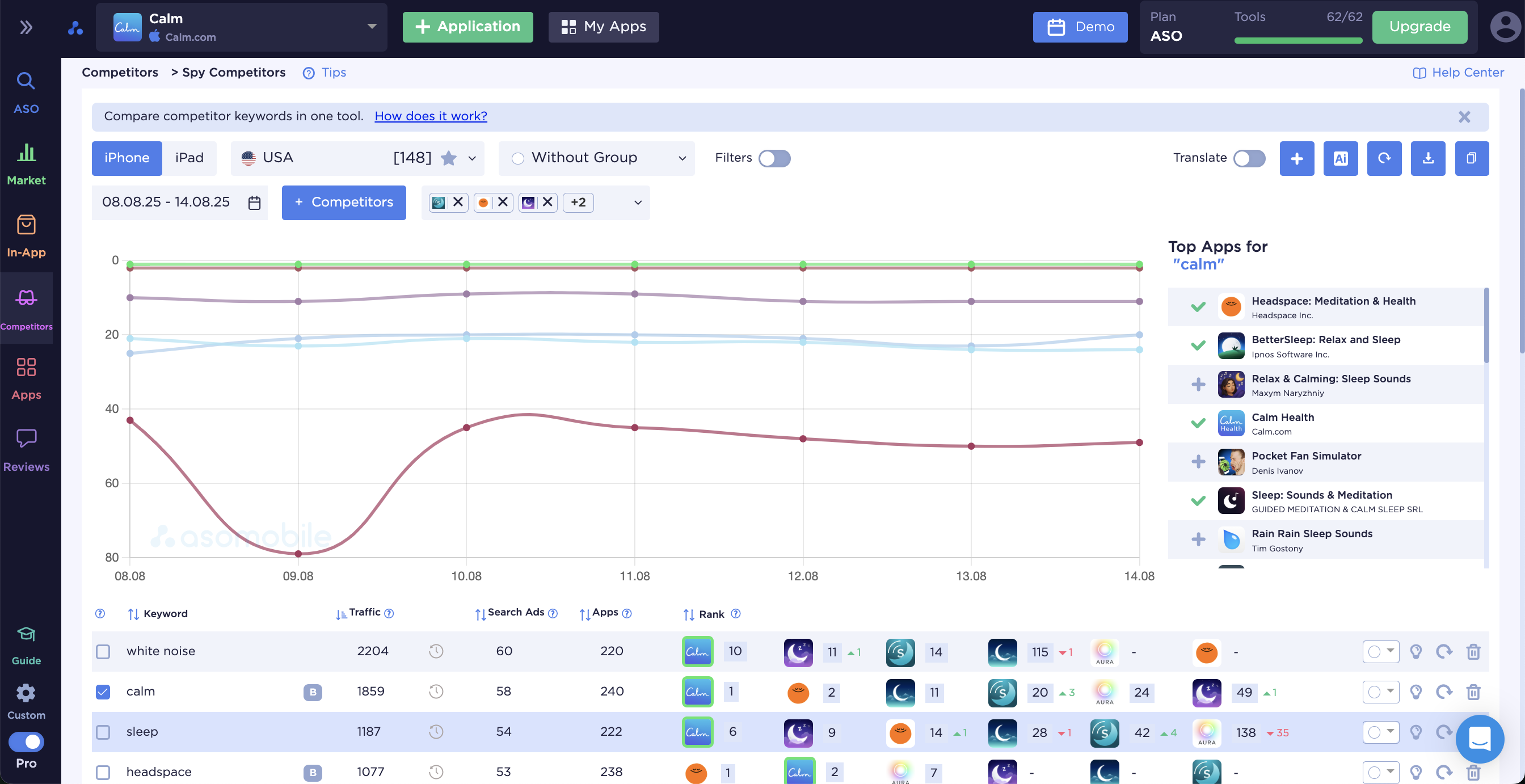Click the asomobile logo icon in header
Screen dimensions: 1525x784
[75, 27]
